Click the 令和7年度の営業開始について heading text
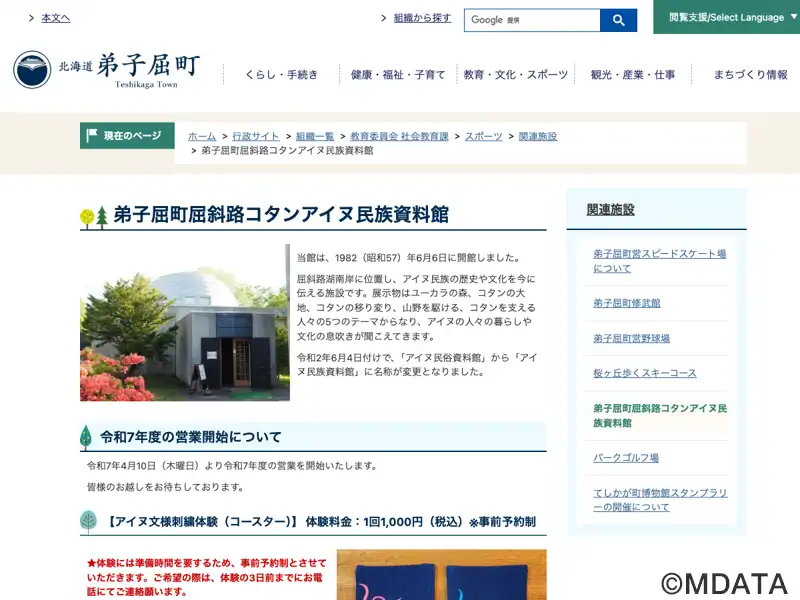This screenshot has height=600, width=800. 191,437
